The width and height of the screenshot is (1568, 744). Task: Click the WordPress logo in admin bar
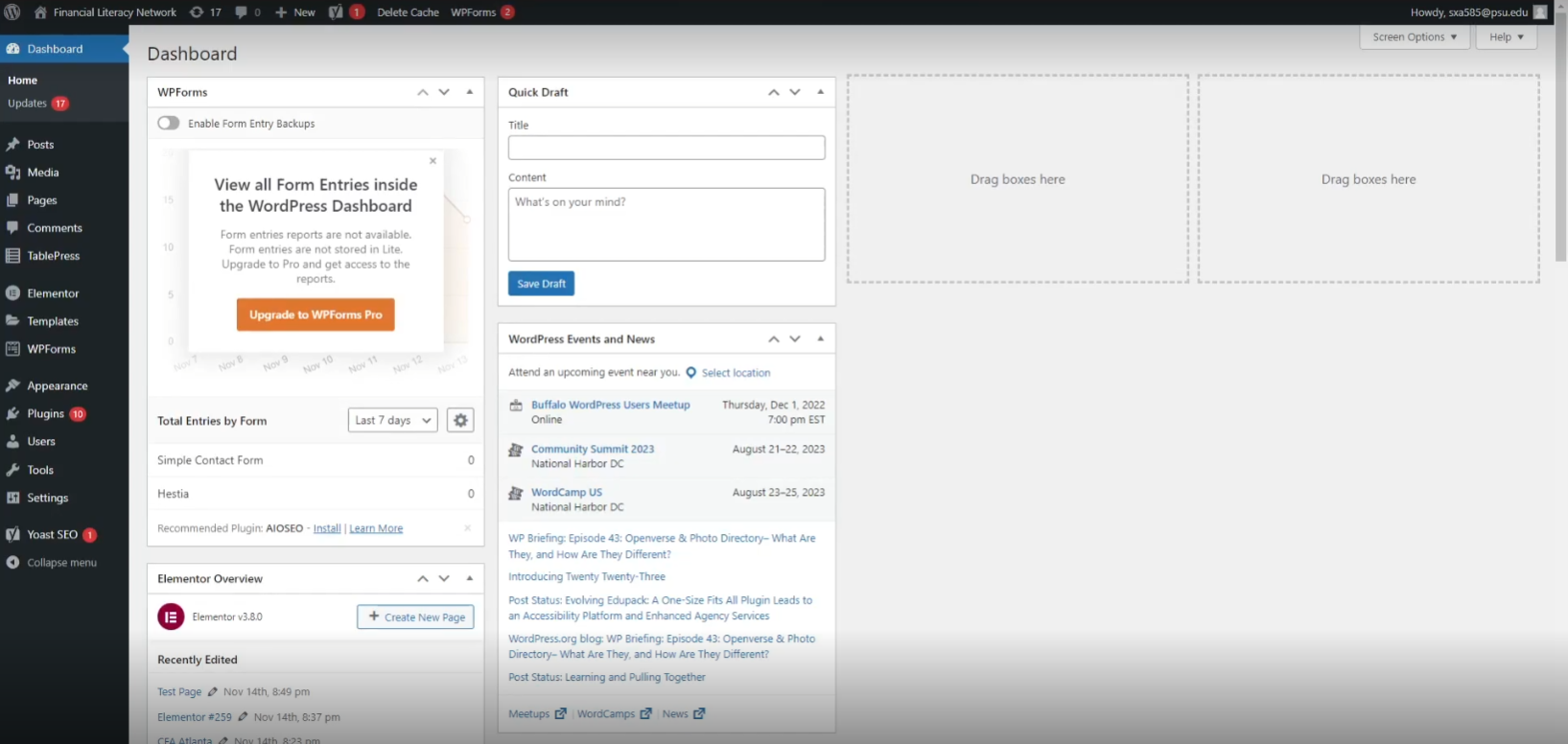pos(12,12)
